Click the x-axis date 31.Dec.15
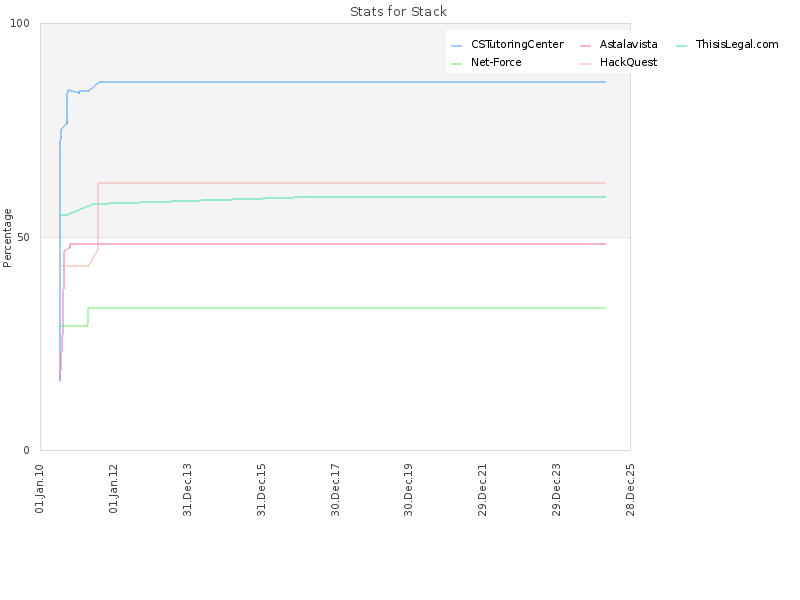Image resolution: width=800 pixels, height=600 pixels. point(261,489)
